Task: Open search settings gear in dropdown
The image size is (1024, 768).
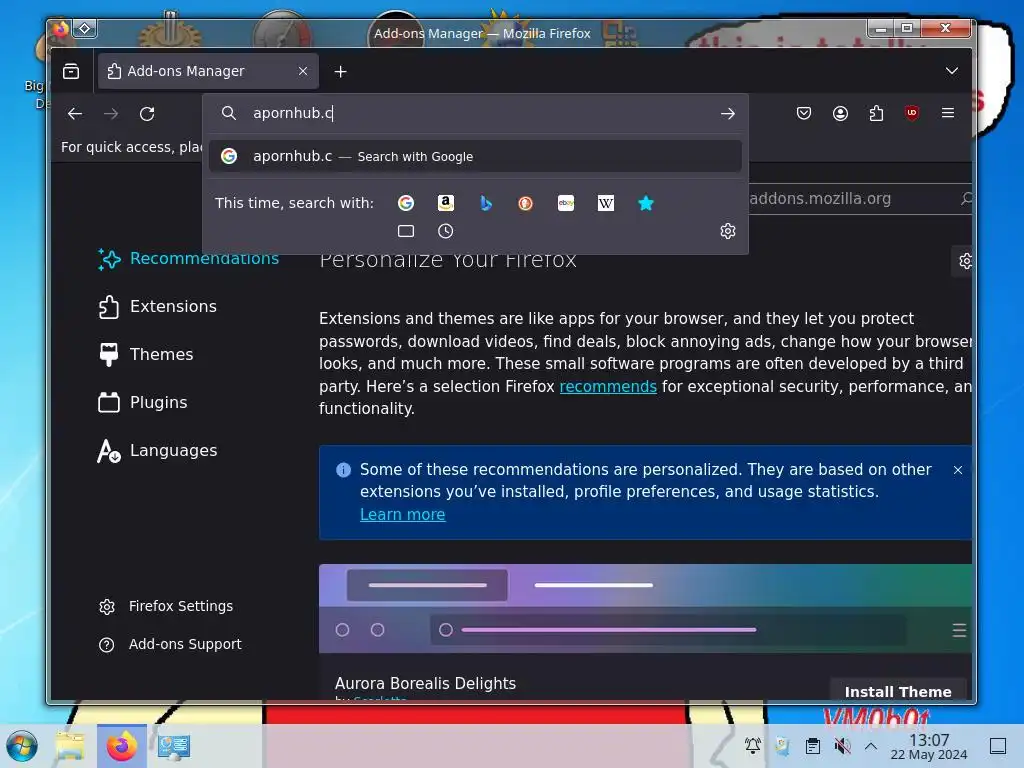Action: click(x=728, y=231)
